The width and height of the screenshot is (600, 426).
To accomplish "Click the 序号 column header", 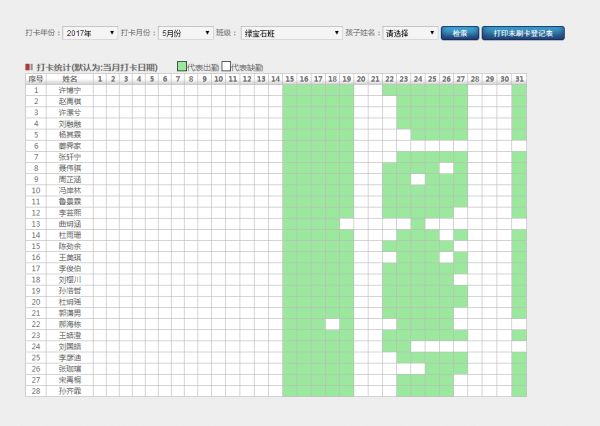I will [x=36, y=79].
